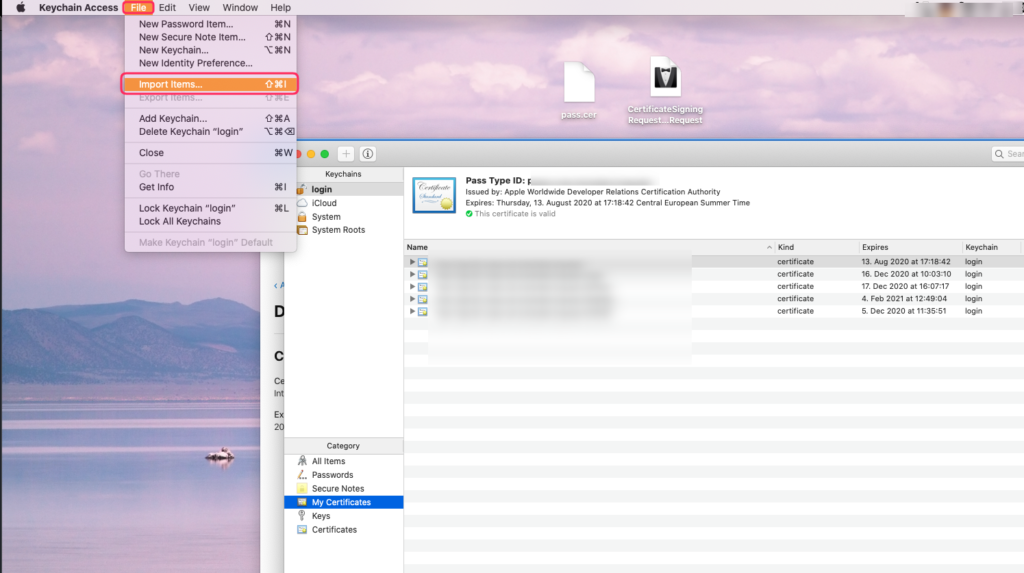Open the Help menu
The image size is (1024, 573).
click(280, 7)
